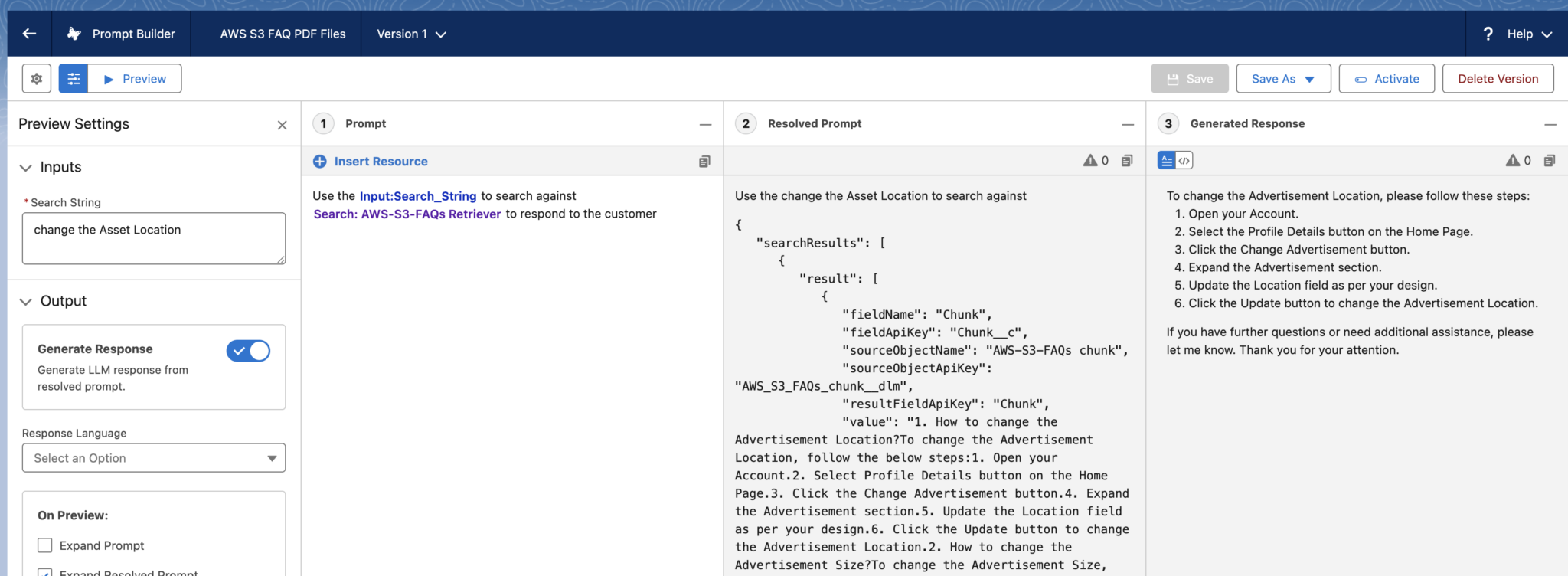The image size is (1568, 576).
Task: Click the Prompt Builder app icon
Action: (74, 34)
